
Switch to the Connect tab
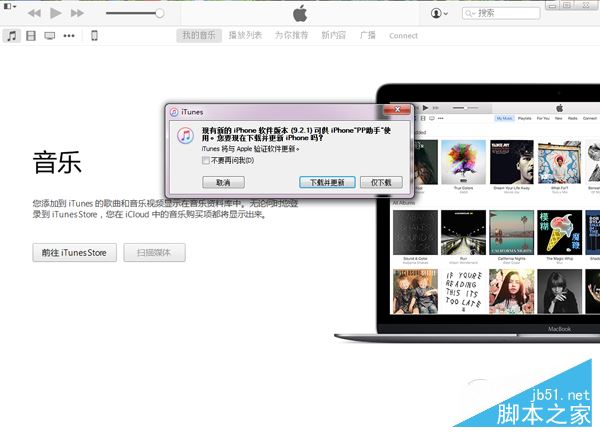point(403,36)
